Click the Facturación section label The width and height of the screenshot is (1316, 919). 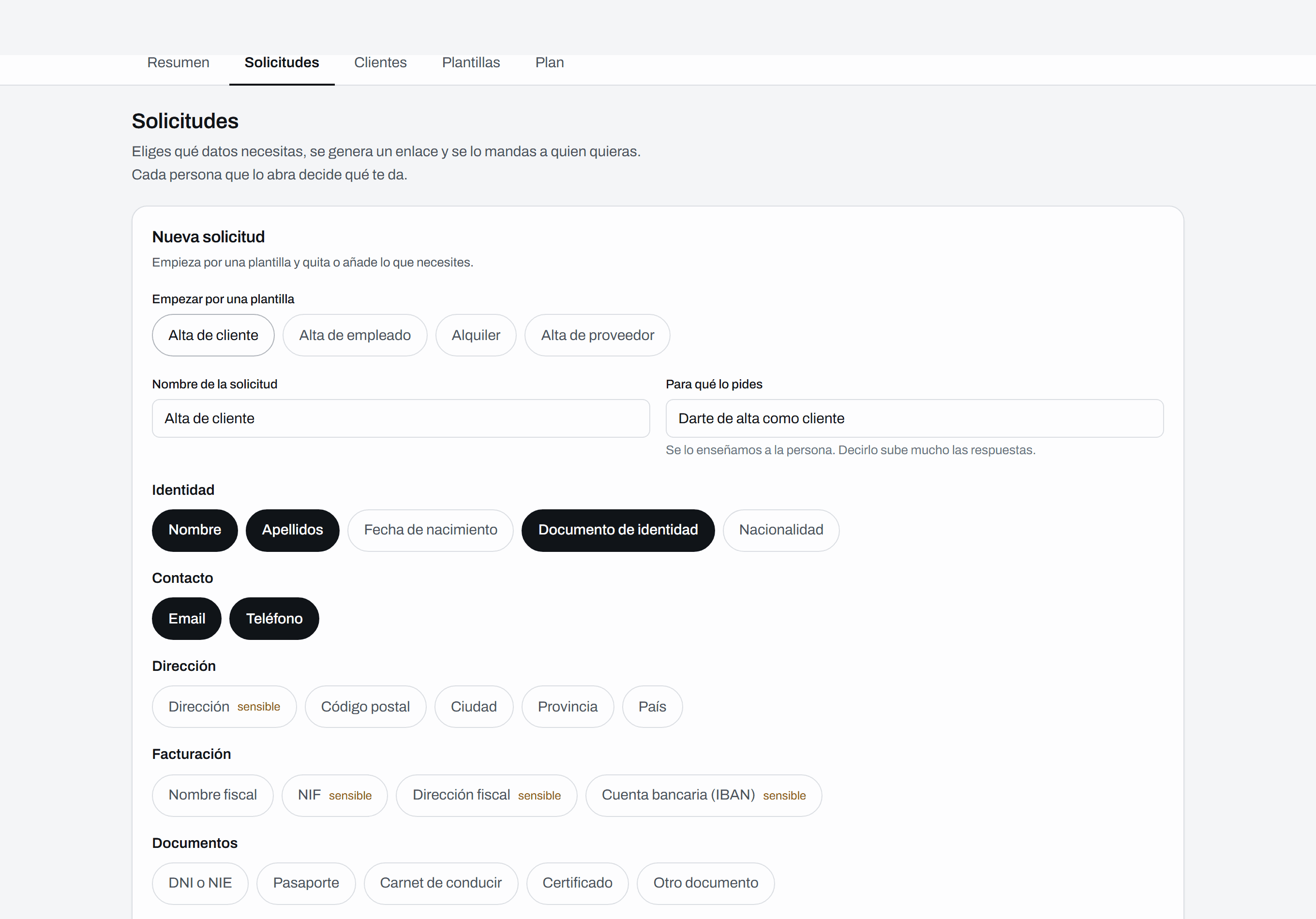tap(191, 754)
